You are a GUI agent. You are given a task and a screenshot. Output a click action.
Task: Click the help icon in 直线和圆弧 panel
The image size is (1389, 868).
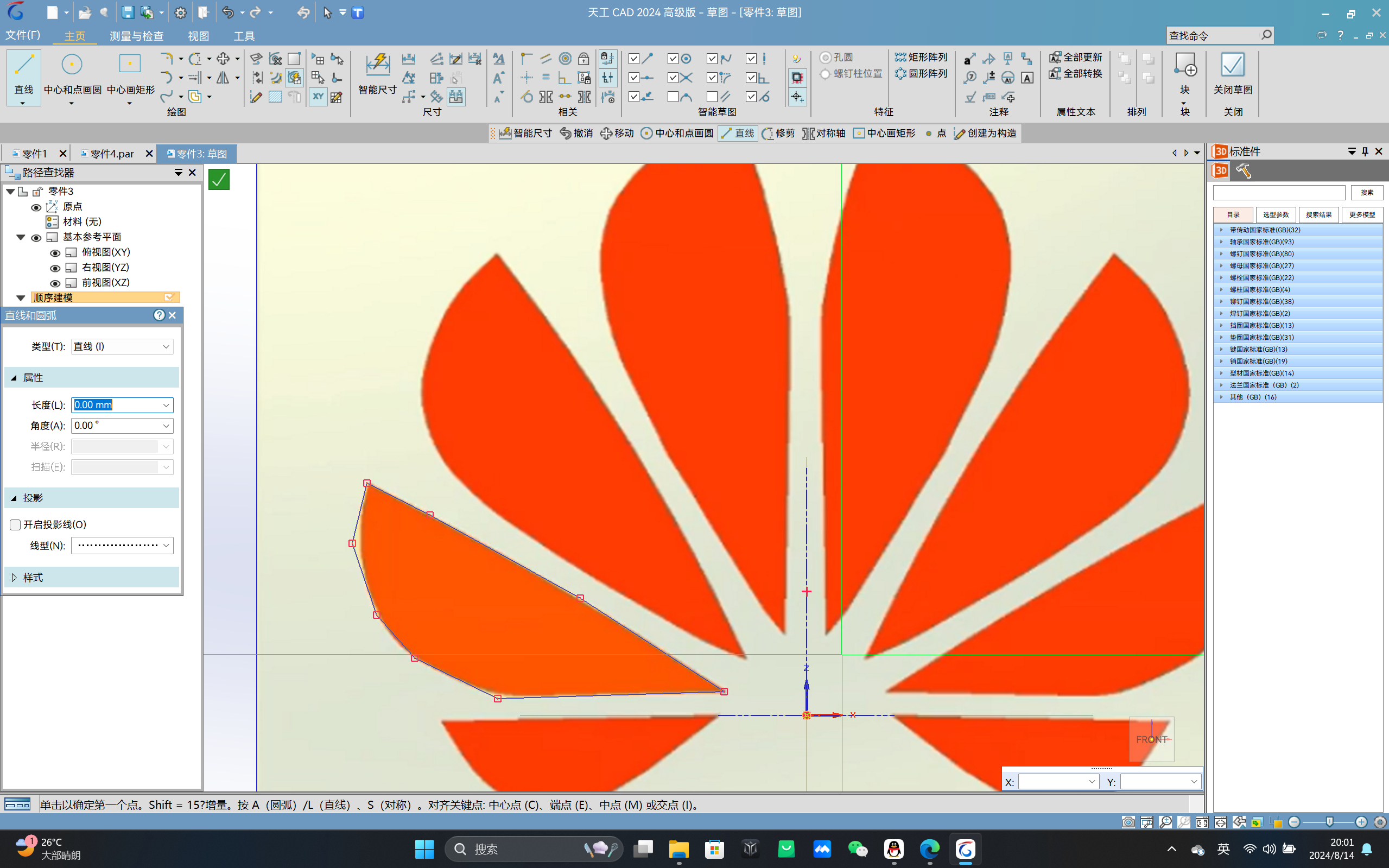pyautogui.click(x=159, y=315)
